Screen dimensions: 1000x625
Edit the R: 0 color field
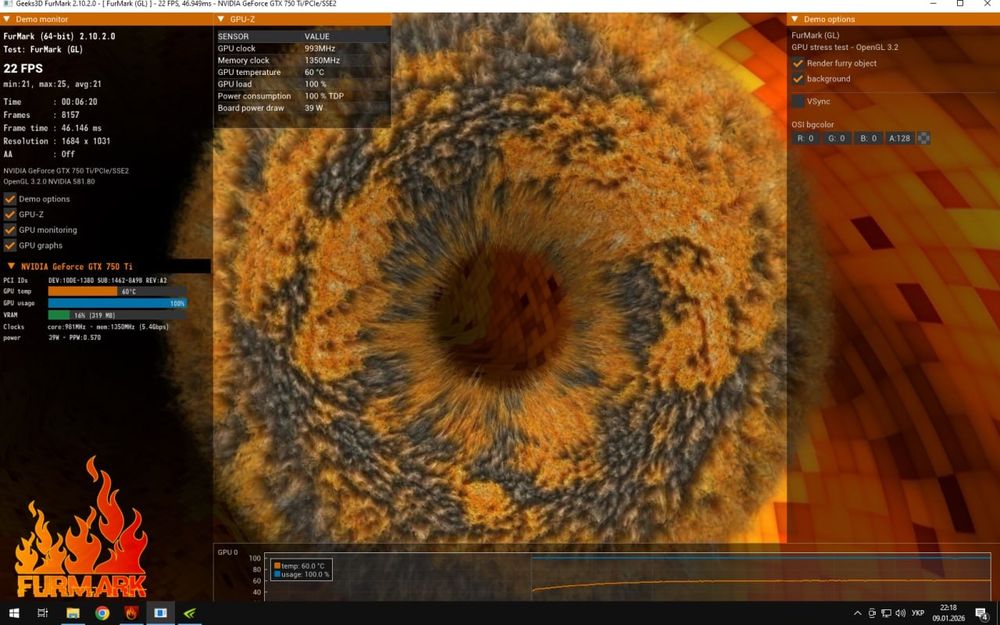(x=805, y=138)
